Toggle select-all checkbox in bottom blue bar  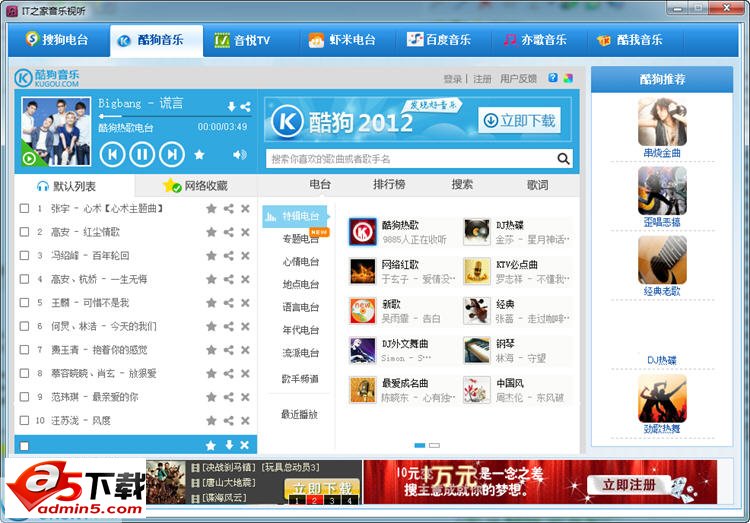click(24, 446)
